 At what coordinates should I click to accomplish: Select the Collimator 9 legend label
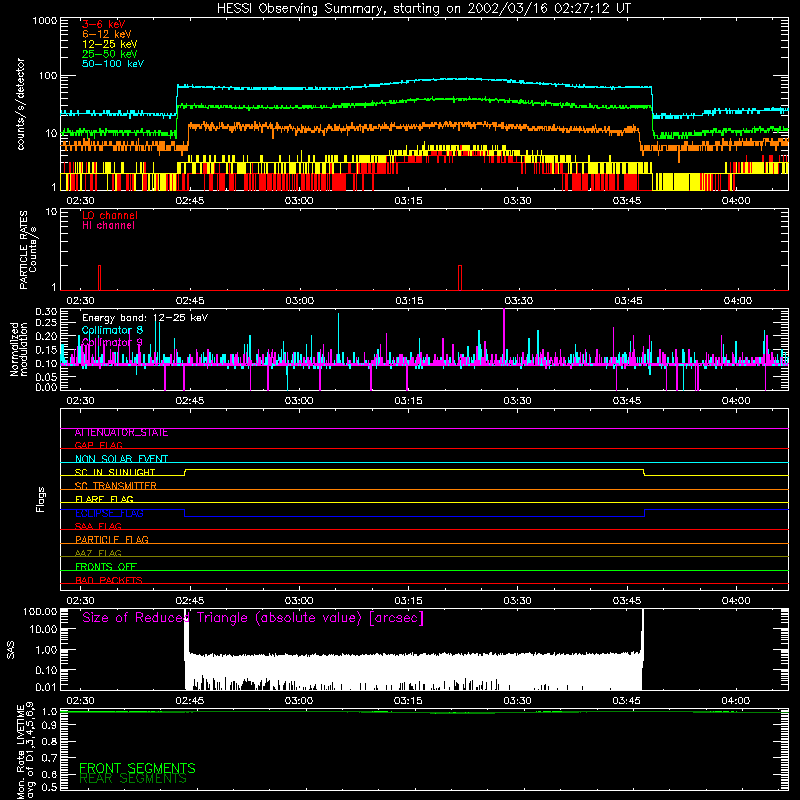(112, 342)
